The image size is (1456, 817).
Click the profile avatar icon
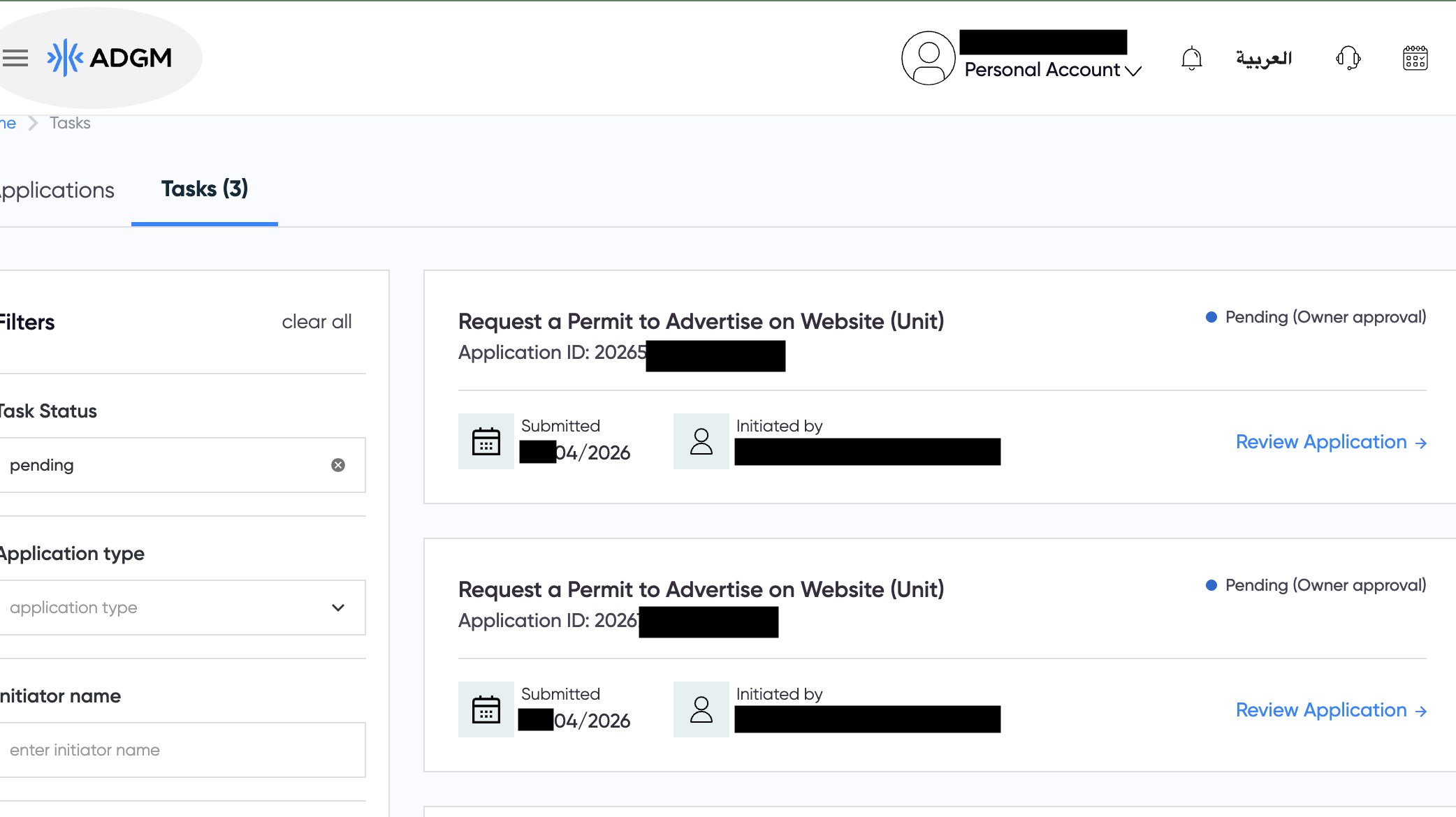(928, 57)
